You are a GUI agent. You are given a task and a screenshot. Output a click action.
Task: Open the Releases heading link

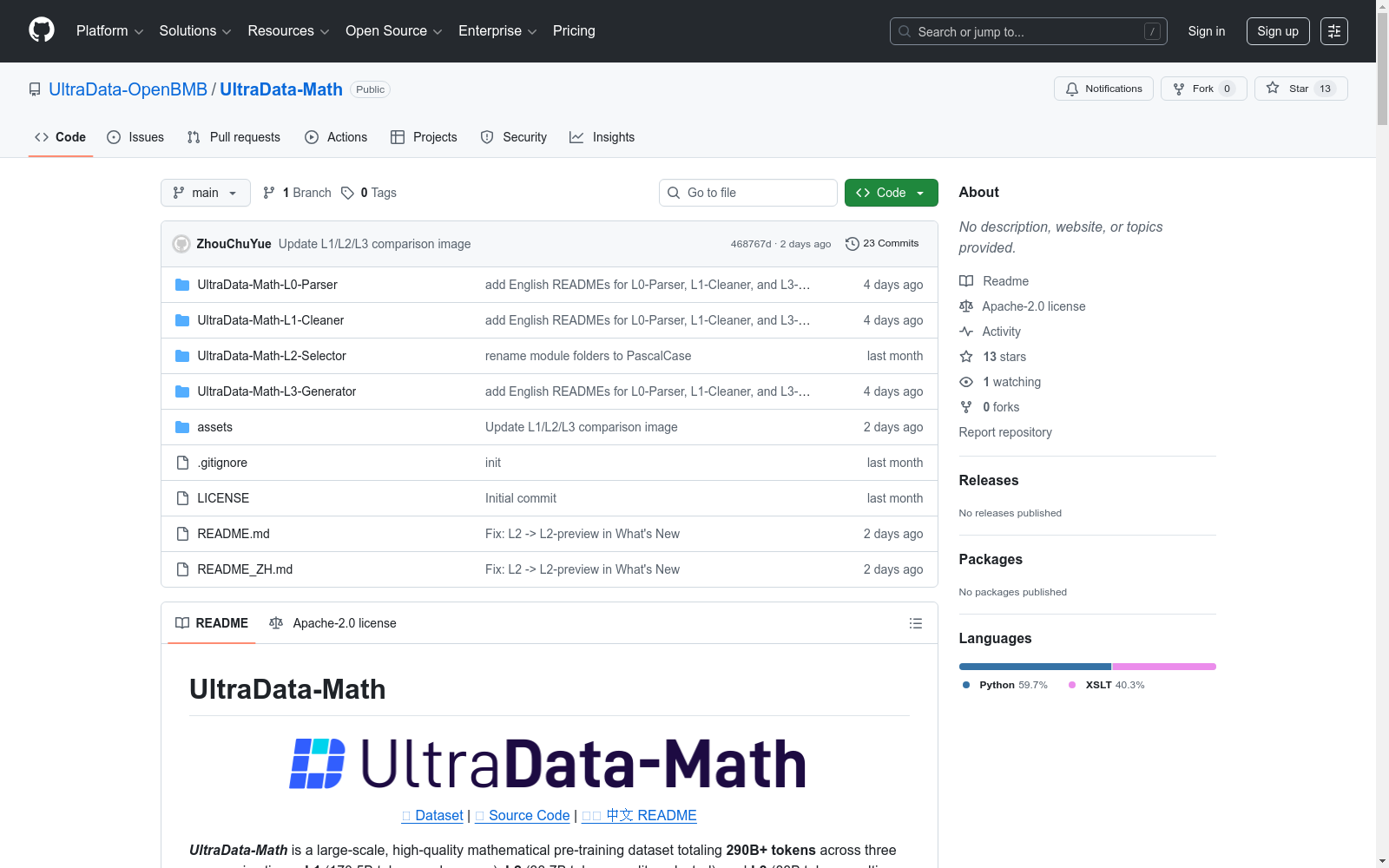989,480
